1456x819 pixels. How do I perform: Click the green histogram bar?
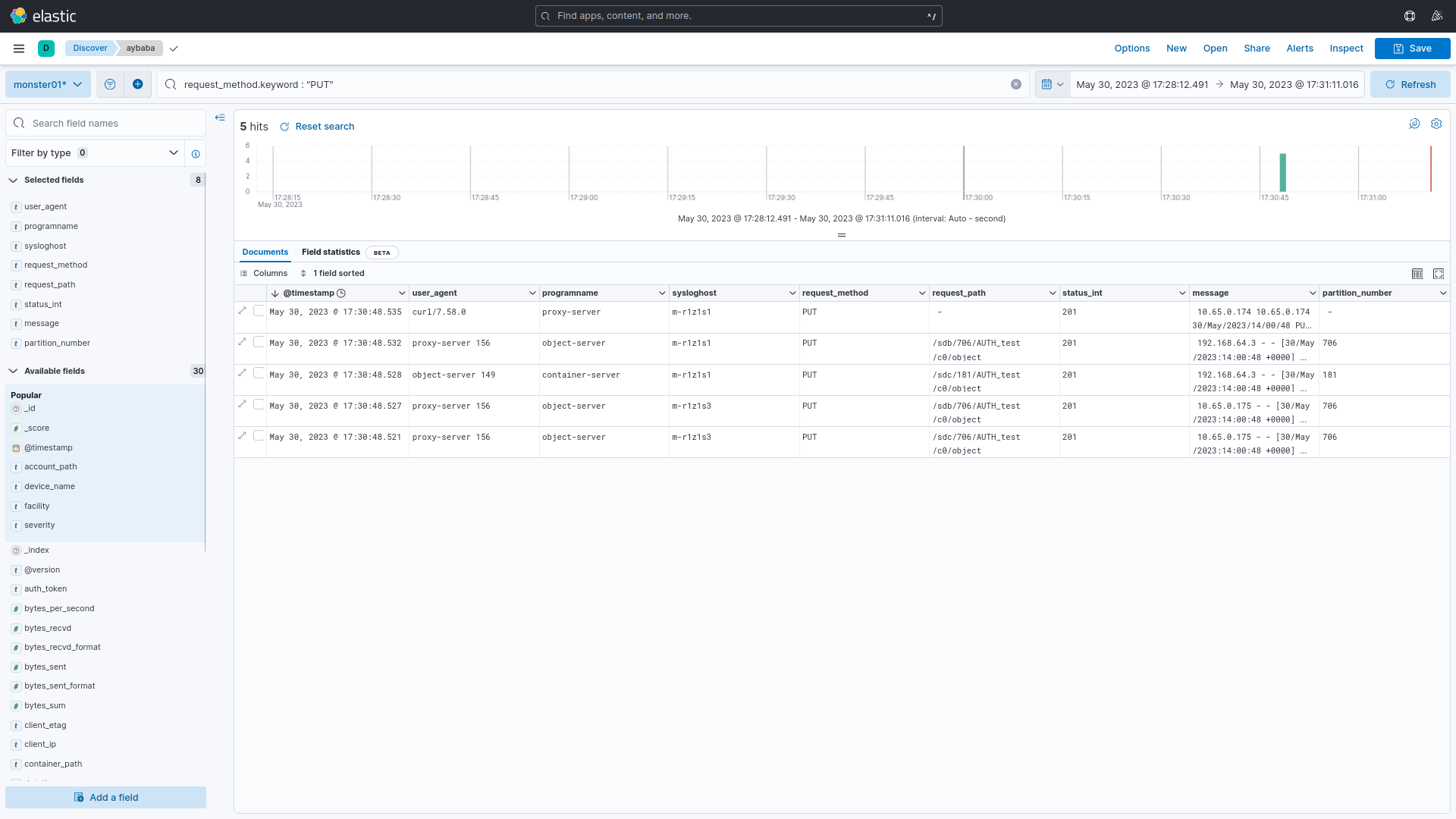click(1282, 173)
